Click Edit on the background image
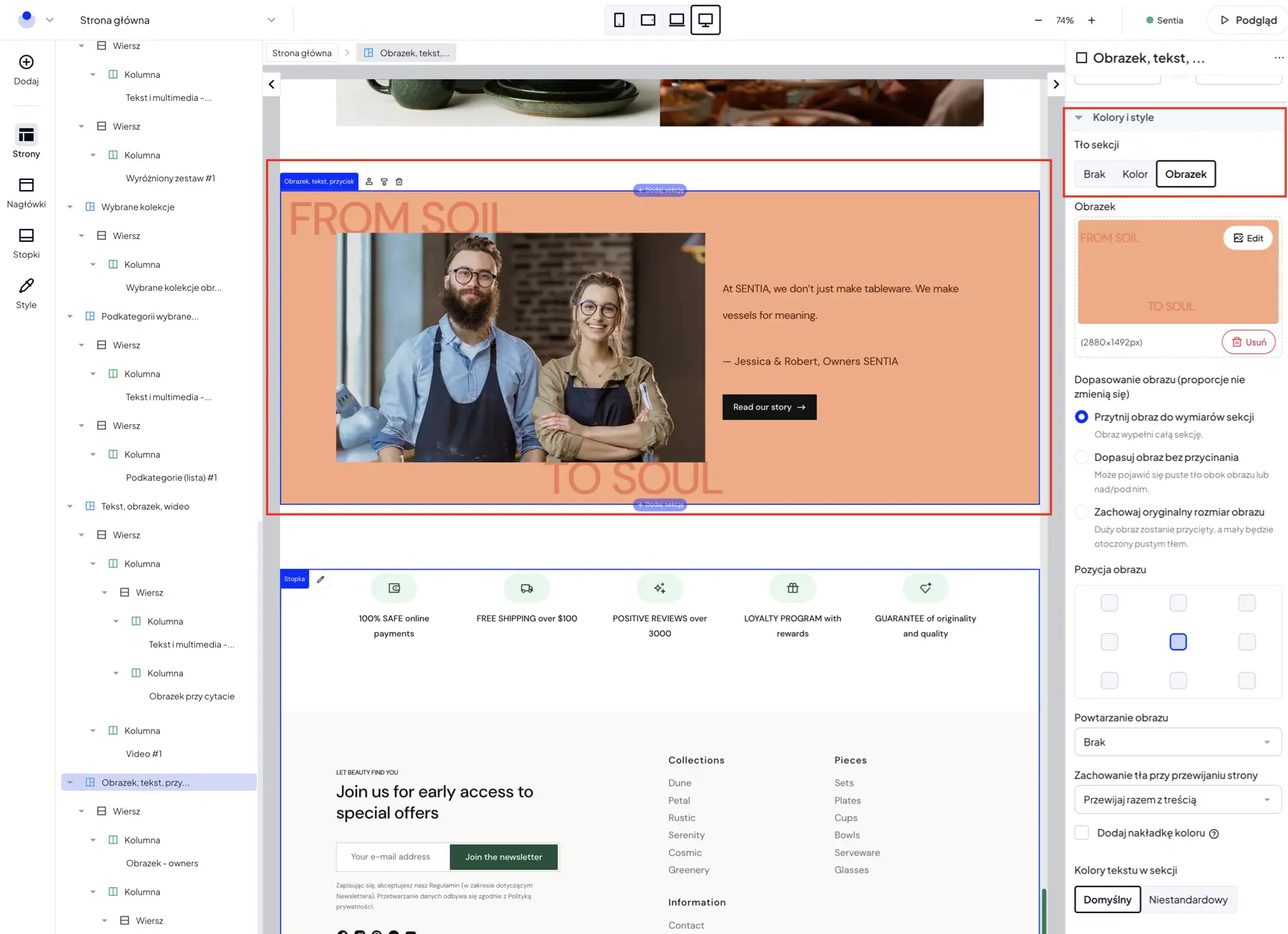This screenshot has width=1288, height=934. click(x=1248, y=238)
